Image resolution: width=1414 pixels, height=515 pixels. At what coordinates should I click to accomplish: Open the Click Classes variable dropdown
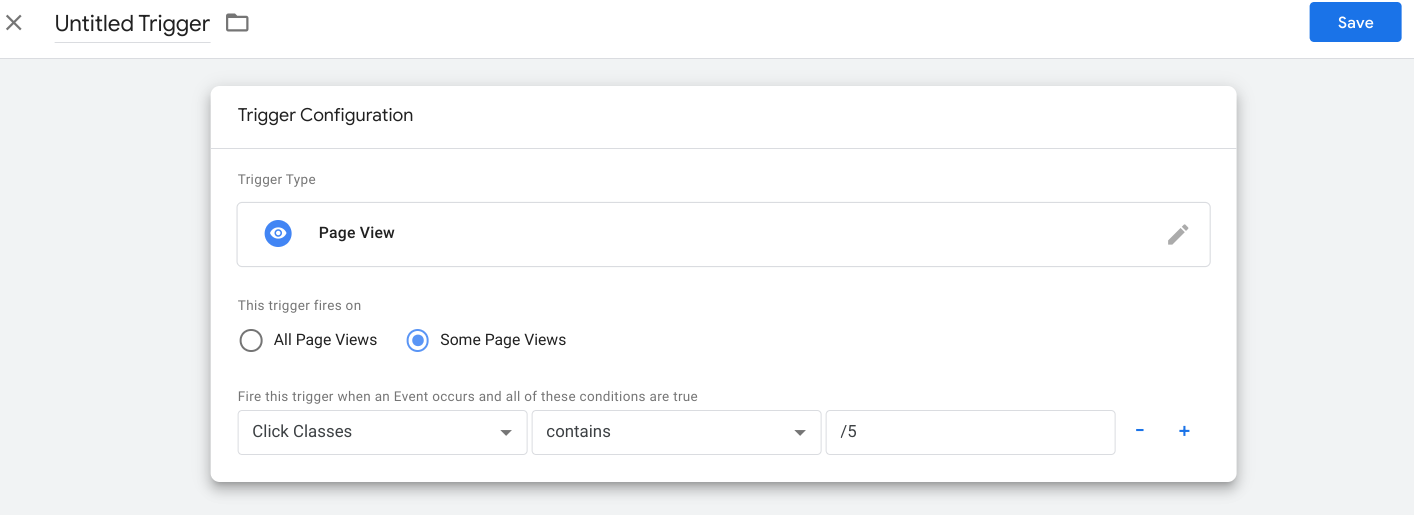382,432
